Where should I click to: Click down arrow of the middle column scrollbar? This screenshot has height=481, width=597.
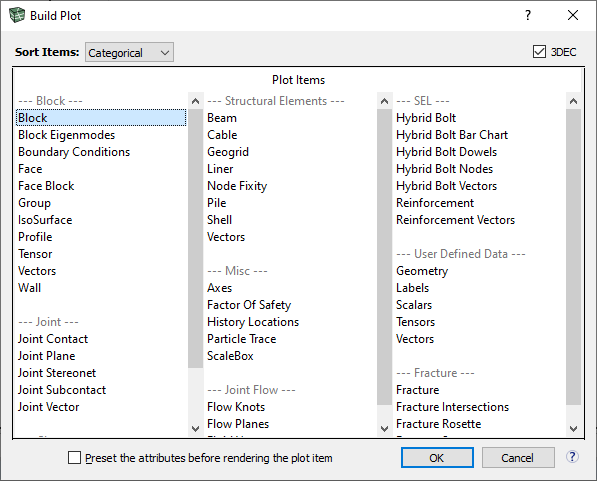point(385,429)
